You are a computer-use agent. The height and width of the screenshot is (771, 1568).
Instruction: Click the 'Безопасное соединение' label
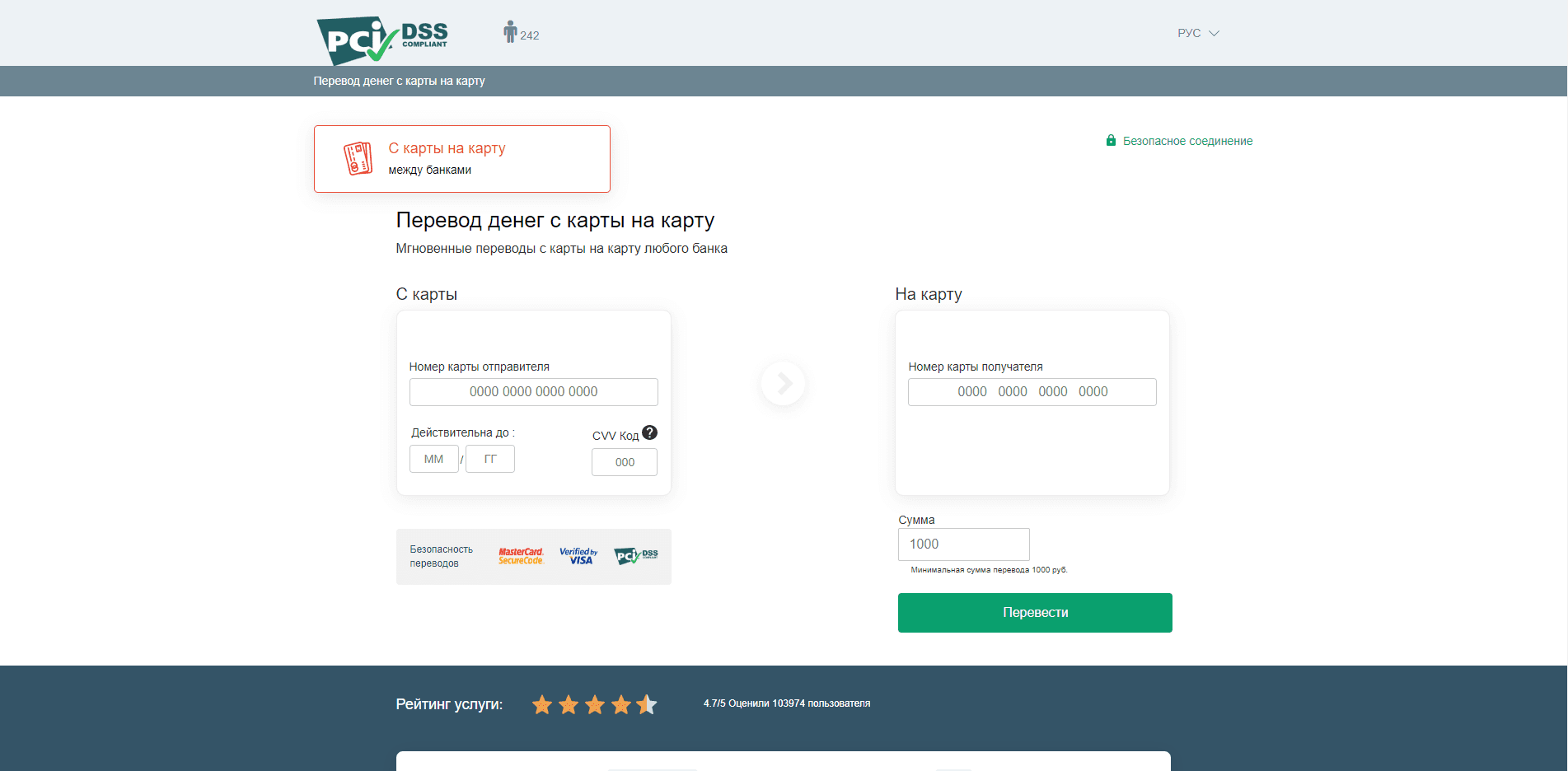pos(1187,141)
